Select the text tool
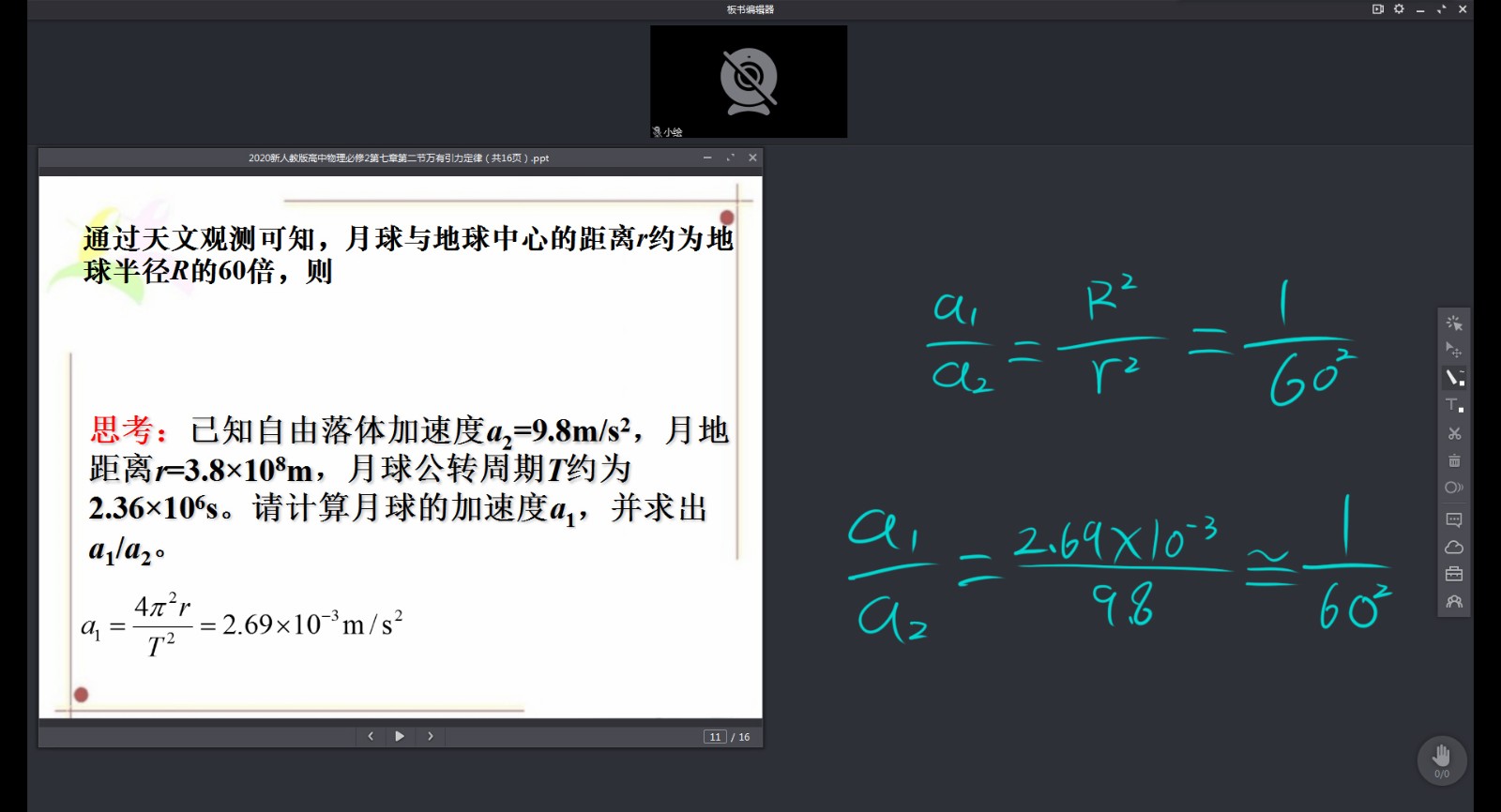 click(1454, 405)
